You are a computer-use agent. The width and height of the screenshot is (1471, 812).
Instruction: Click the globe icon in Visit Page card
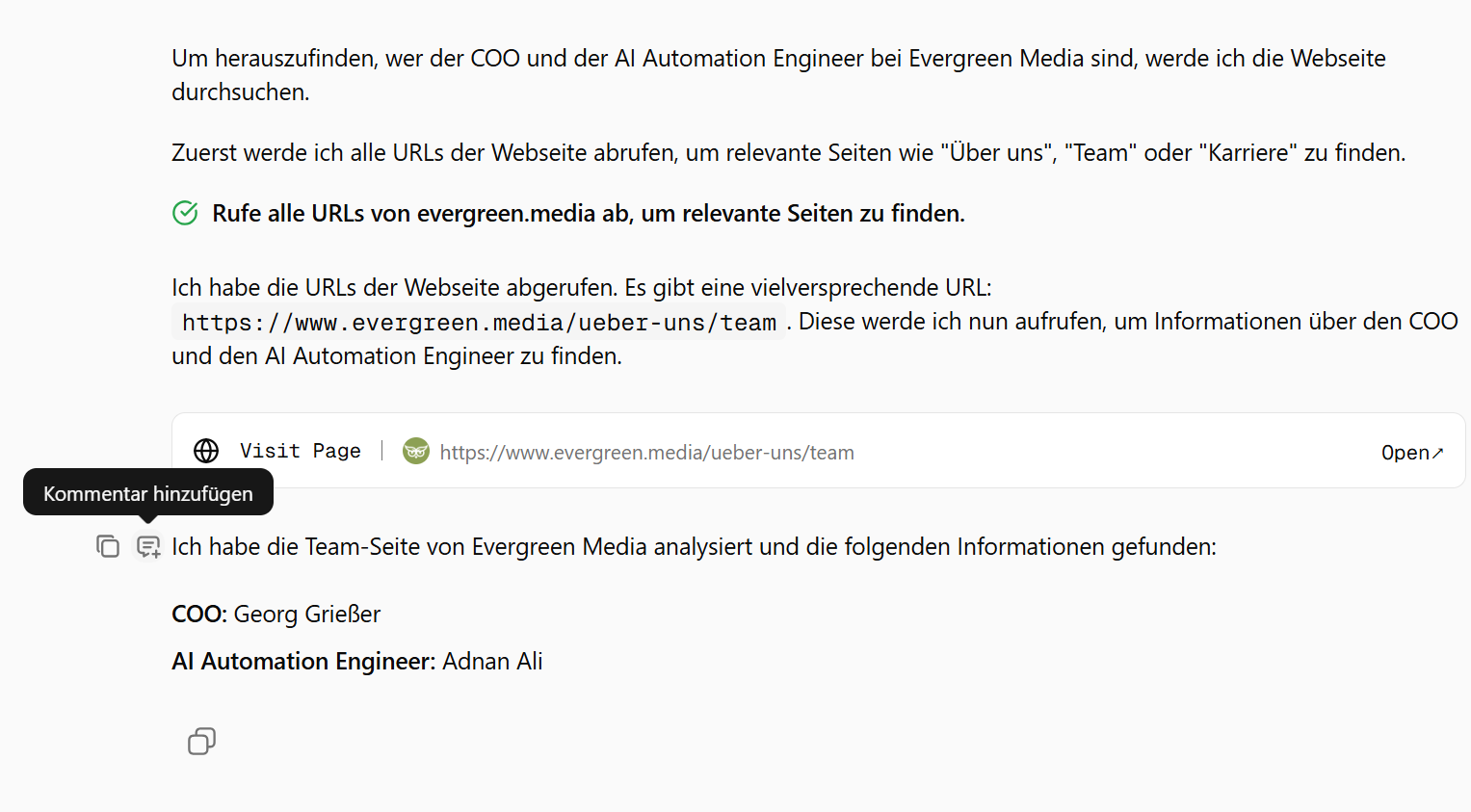[x=206, y=451]
